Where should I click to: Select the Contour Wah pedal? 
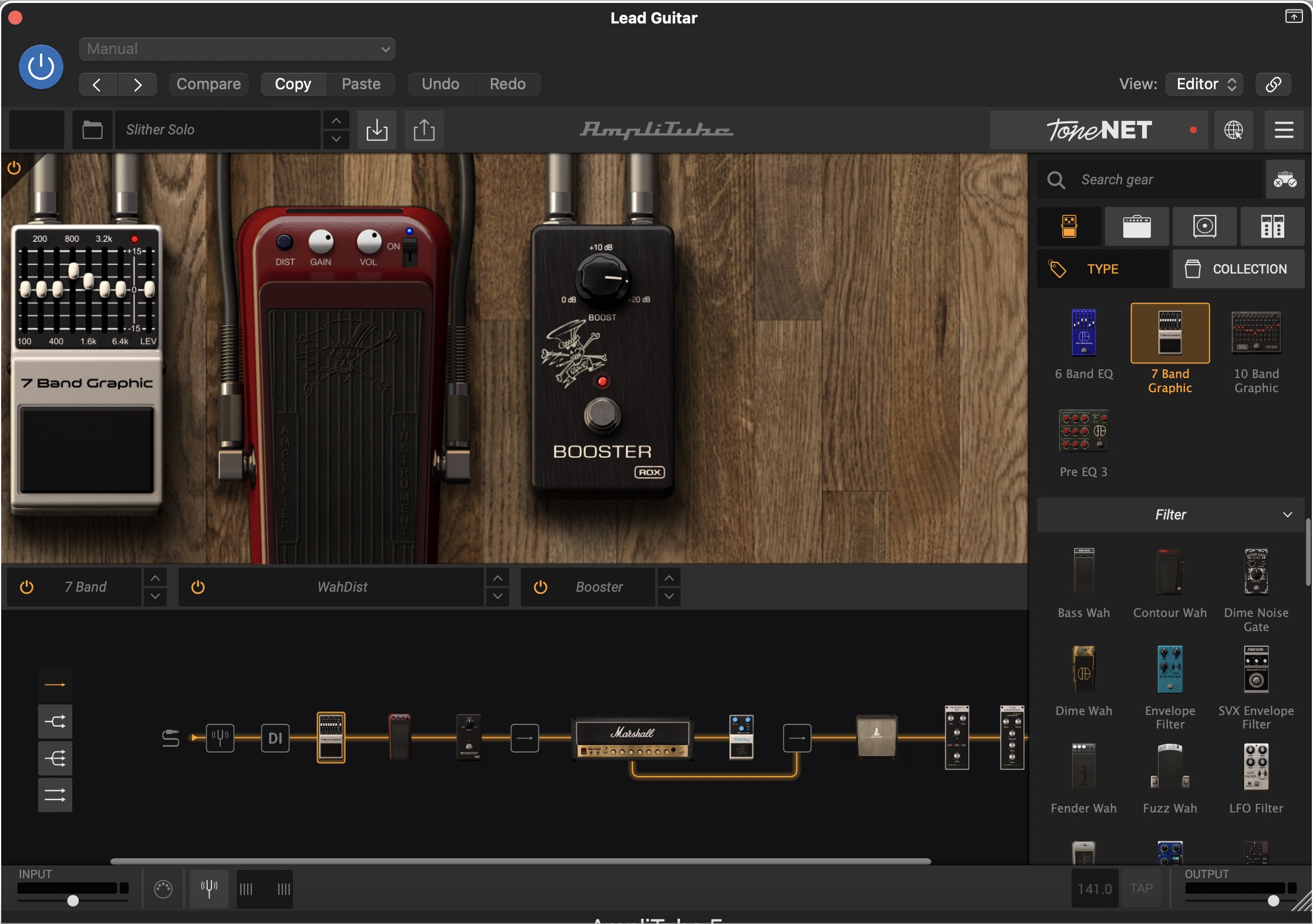[1170, 572]
